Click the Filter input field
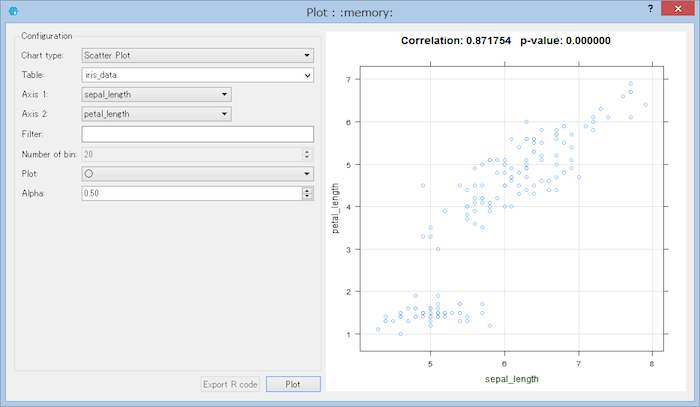The height and width of the screenshot is (407, 700). coord(197,134)
